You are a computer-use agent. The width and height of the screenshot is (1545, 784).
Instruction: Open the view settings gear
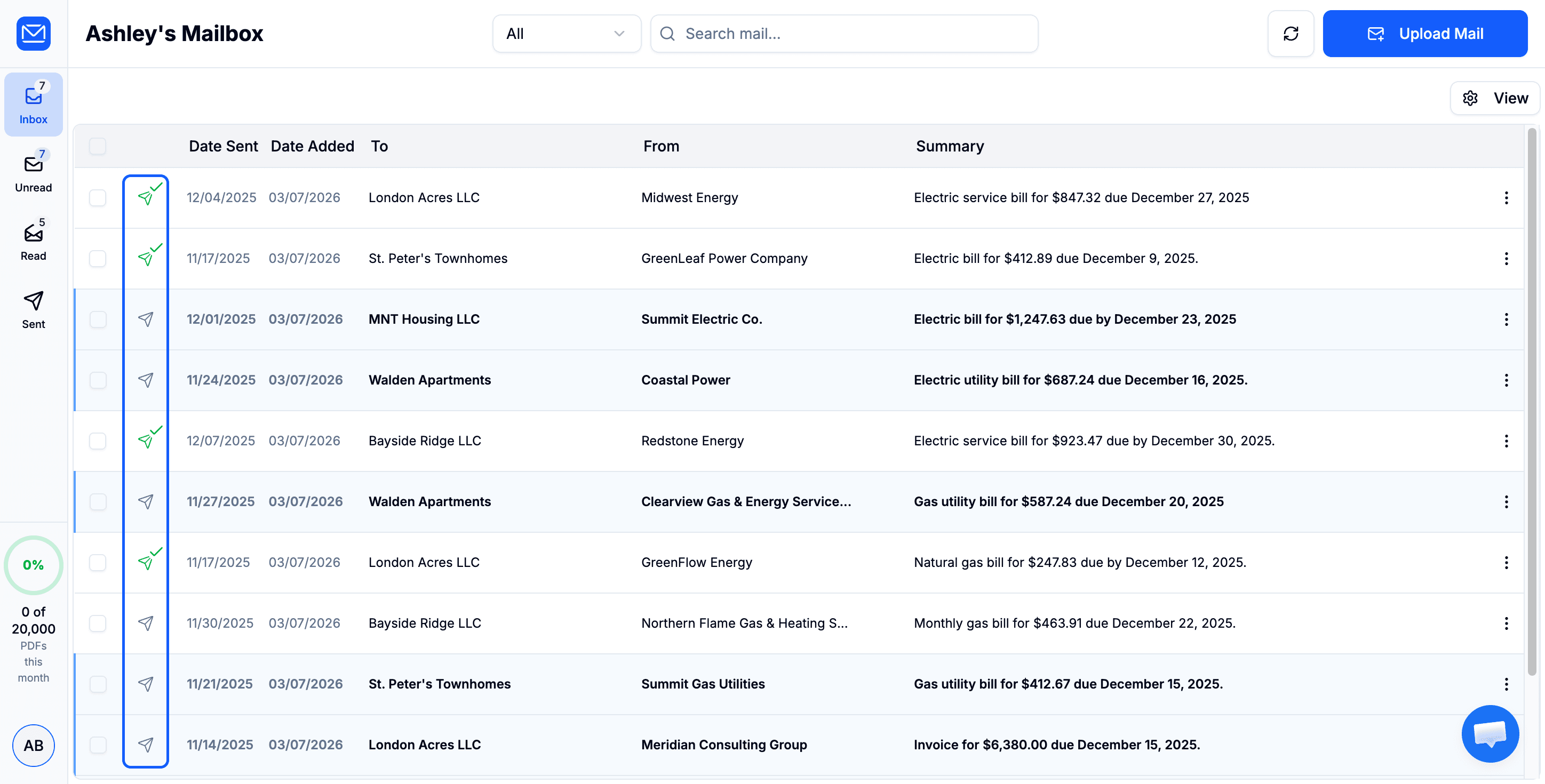click(x=1470, y=98)
